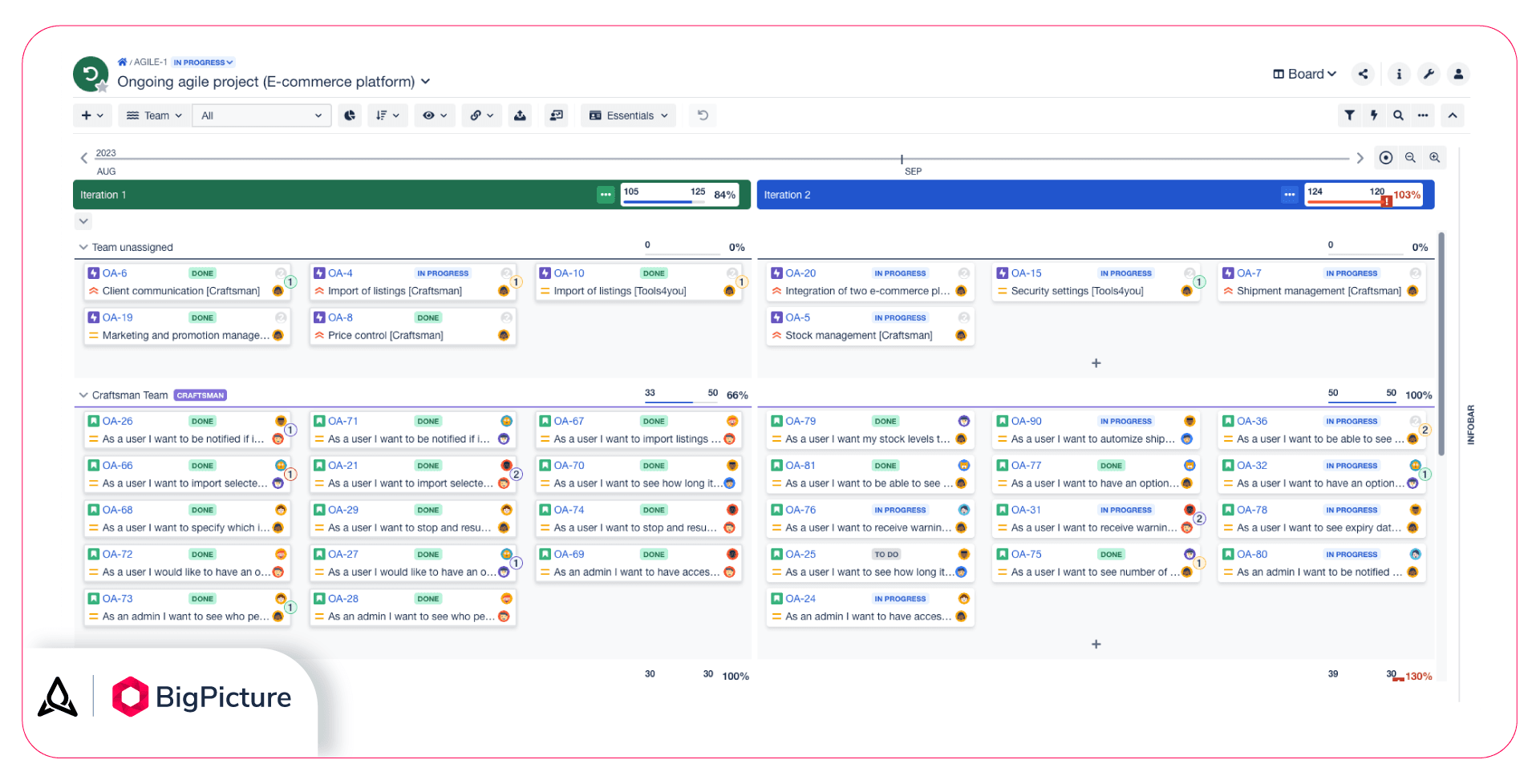Select the OA-7 Shipment management card

pos(1322,282)
